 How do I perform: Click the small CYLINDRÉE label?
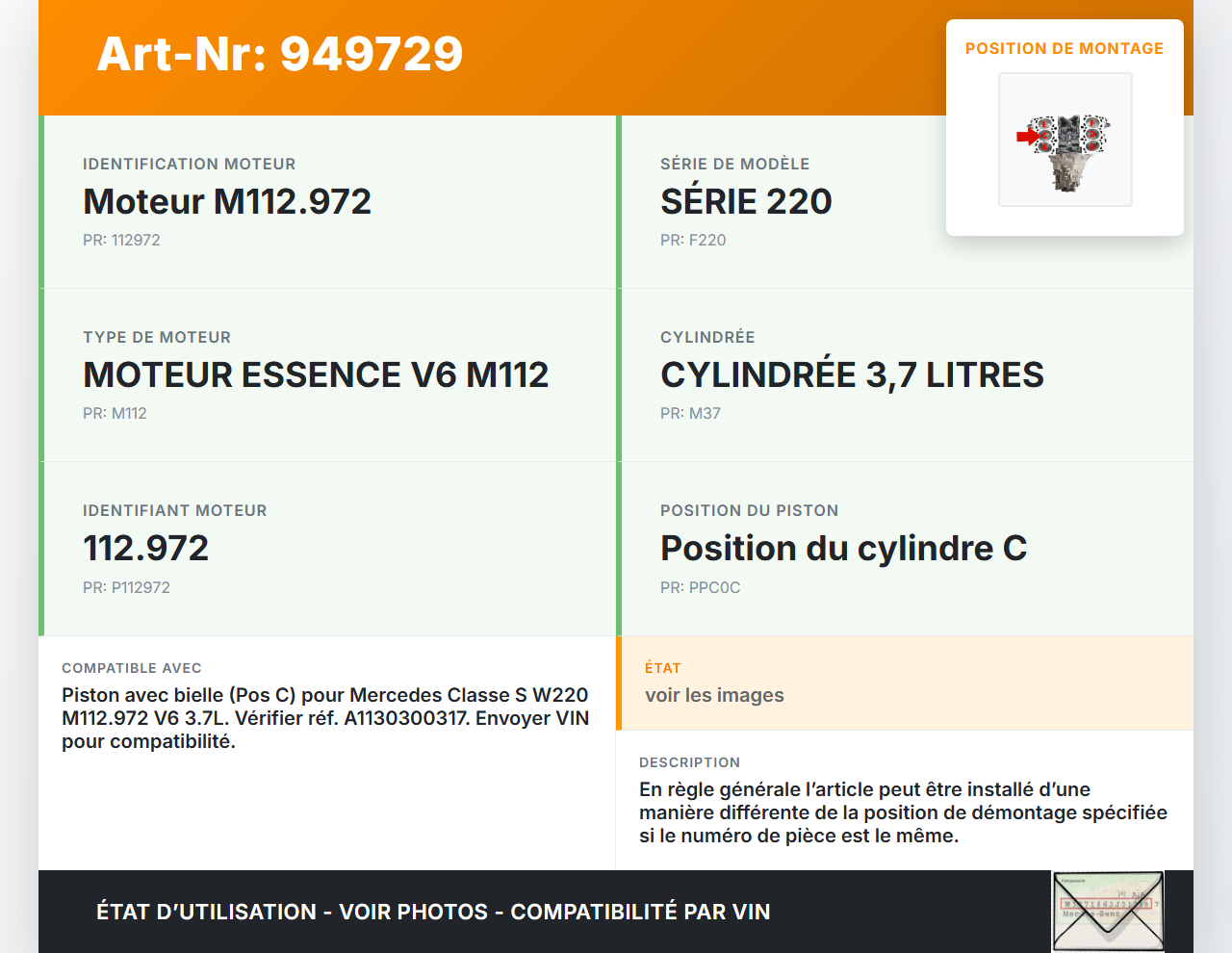(x=707, y=337)
